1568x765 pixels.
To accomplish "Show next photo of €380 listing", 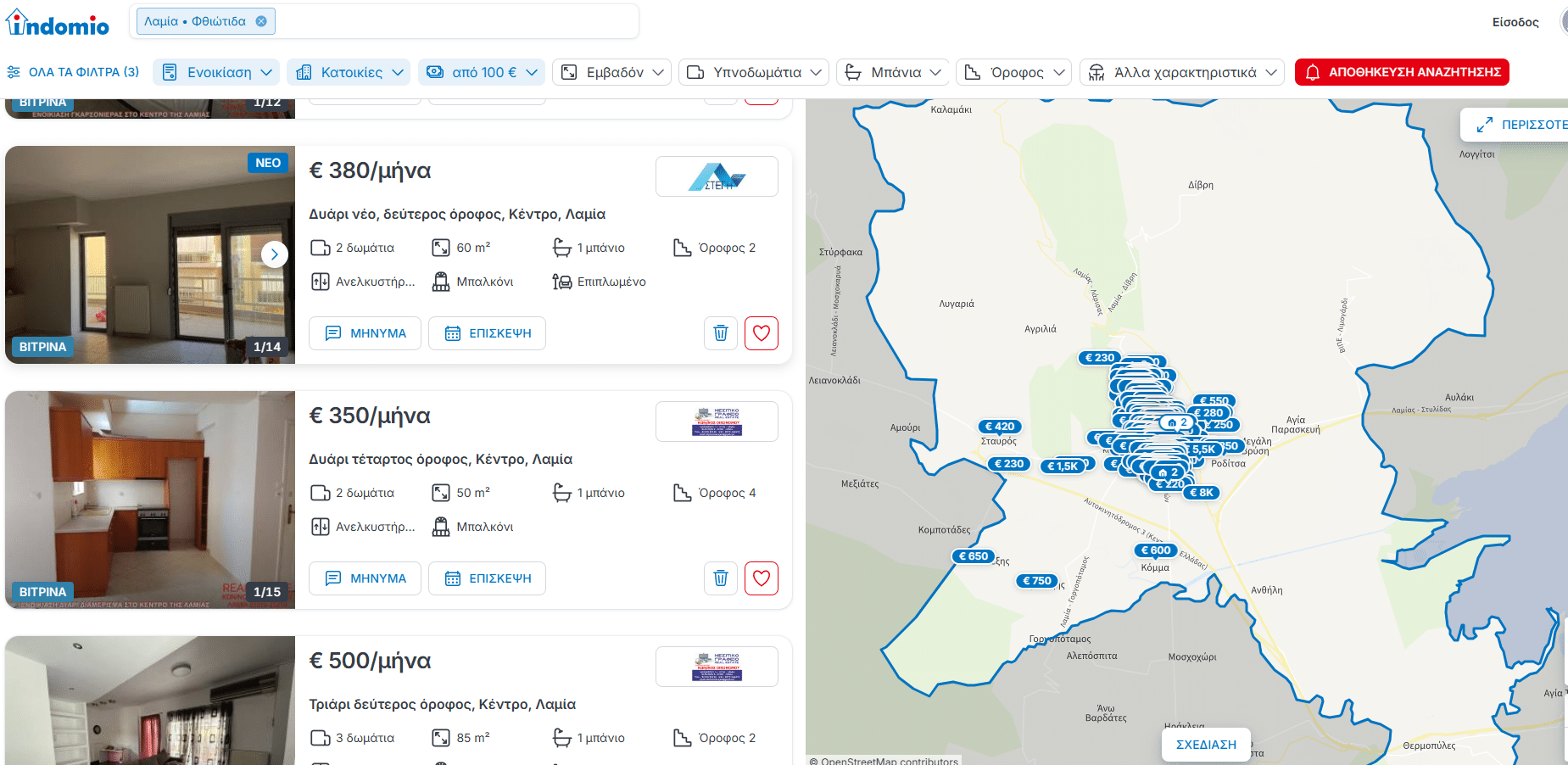I will tap(274, 254).
